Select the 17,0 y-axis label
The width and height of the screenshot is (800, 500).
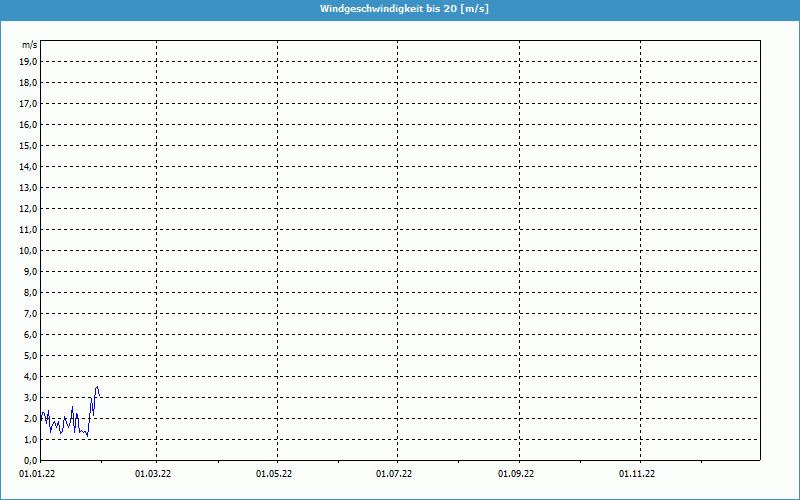coord(29,104)
